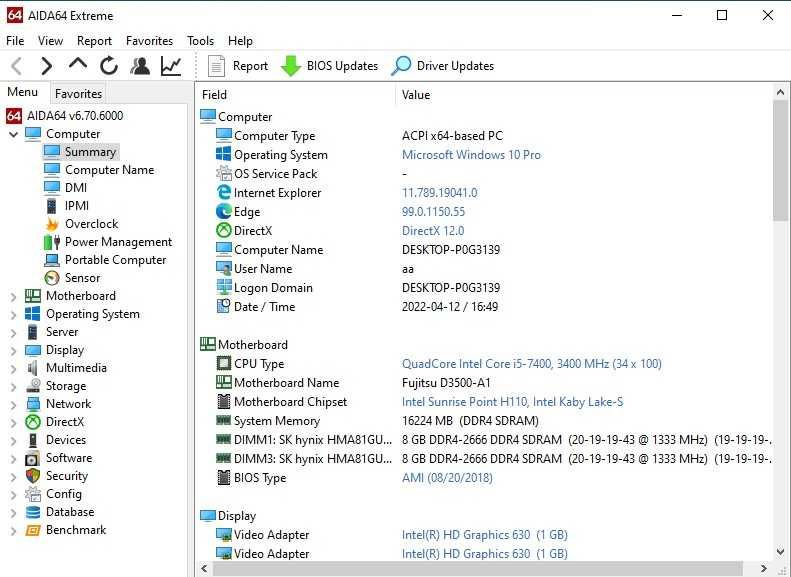This screenshot has width=791, height=577.
Task: Click the Software icon in the tree
Action: point(33,458)
